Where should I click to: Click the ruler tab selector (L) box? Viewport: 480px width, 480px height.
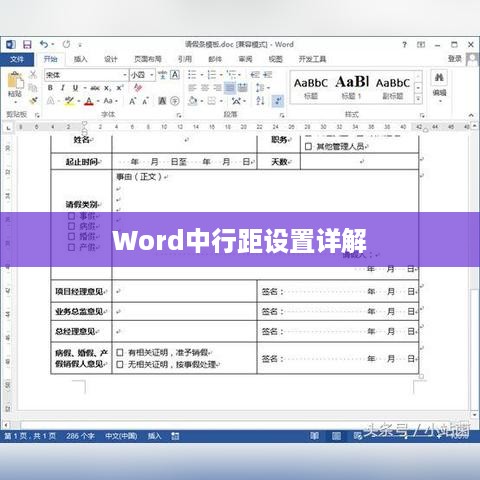click(x=8, y=128)
